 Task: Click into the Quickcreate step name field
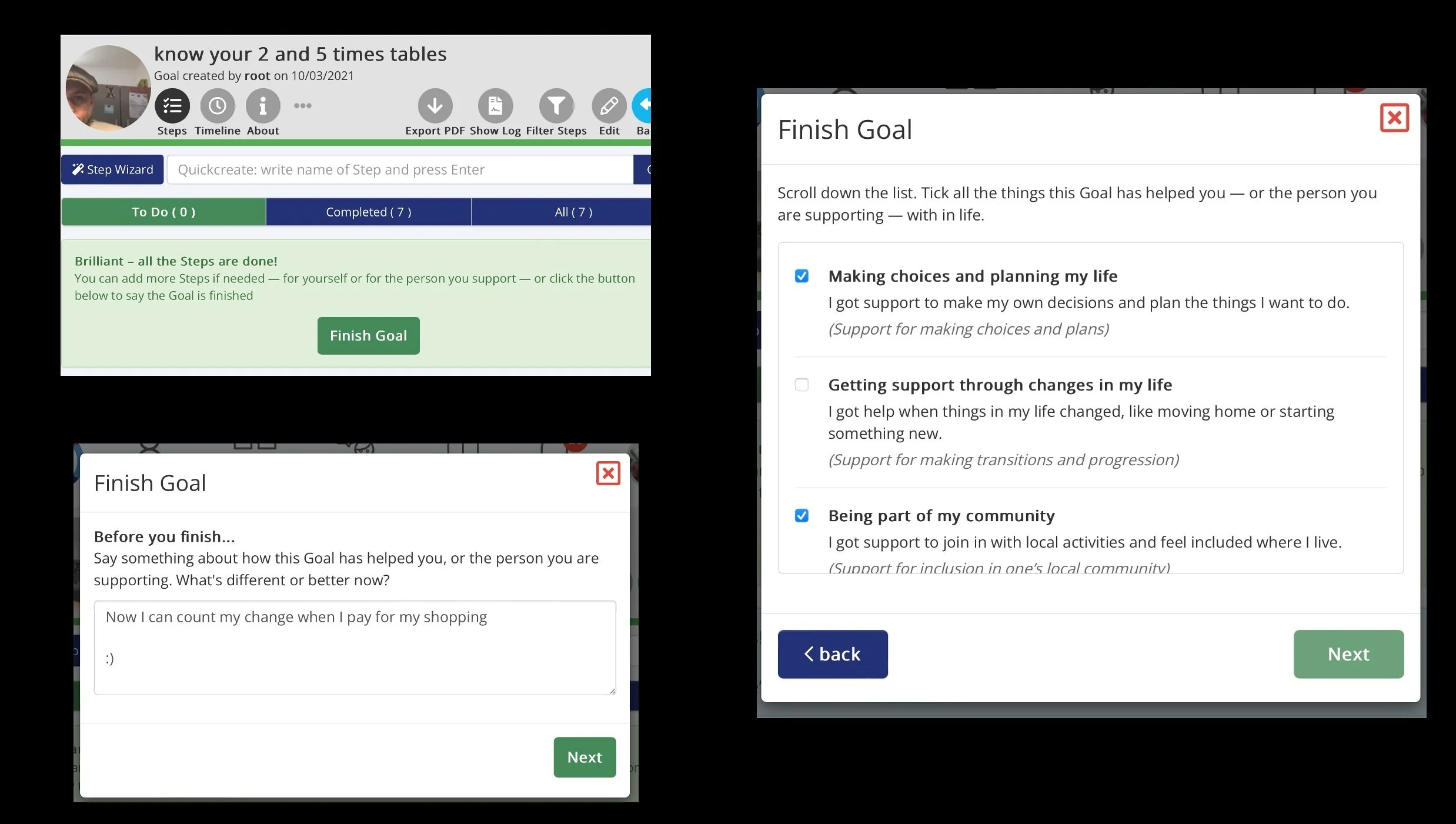tap(400, 169)
